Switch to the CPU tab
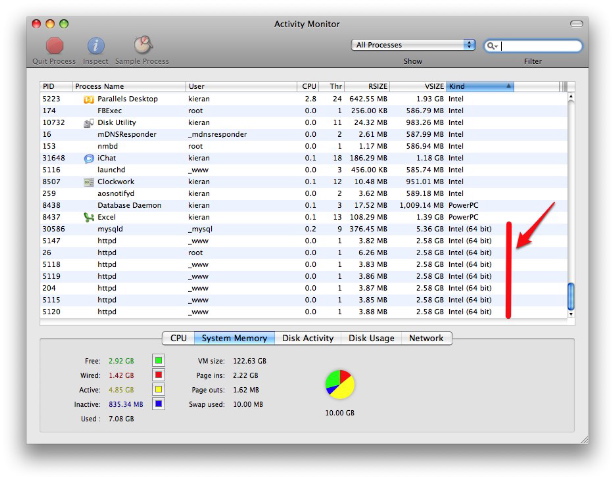This screenshot has height=480, width=615. [178, 338]
